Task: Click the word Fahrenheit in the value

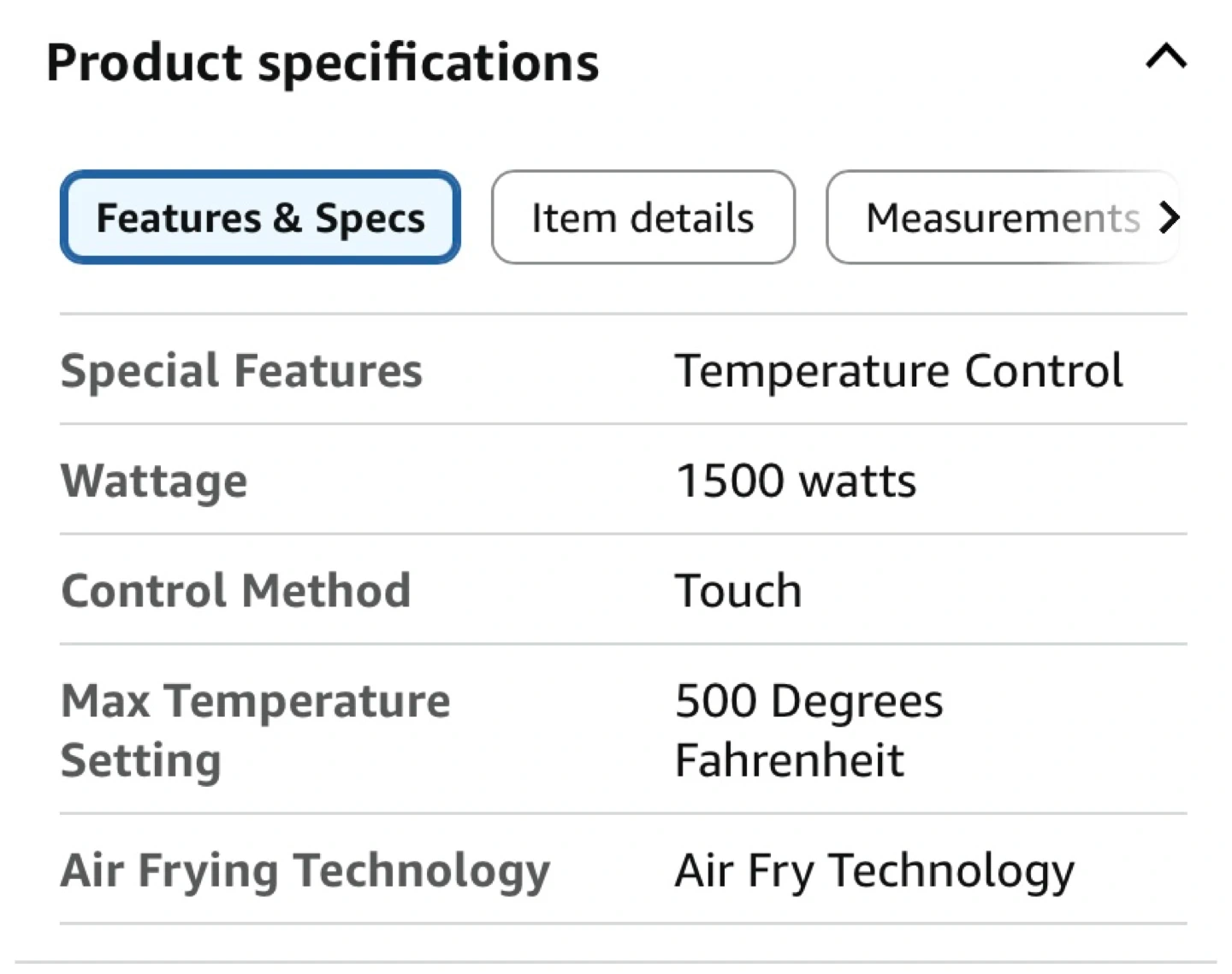Action: pos(789,760)
